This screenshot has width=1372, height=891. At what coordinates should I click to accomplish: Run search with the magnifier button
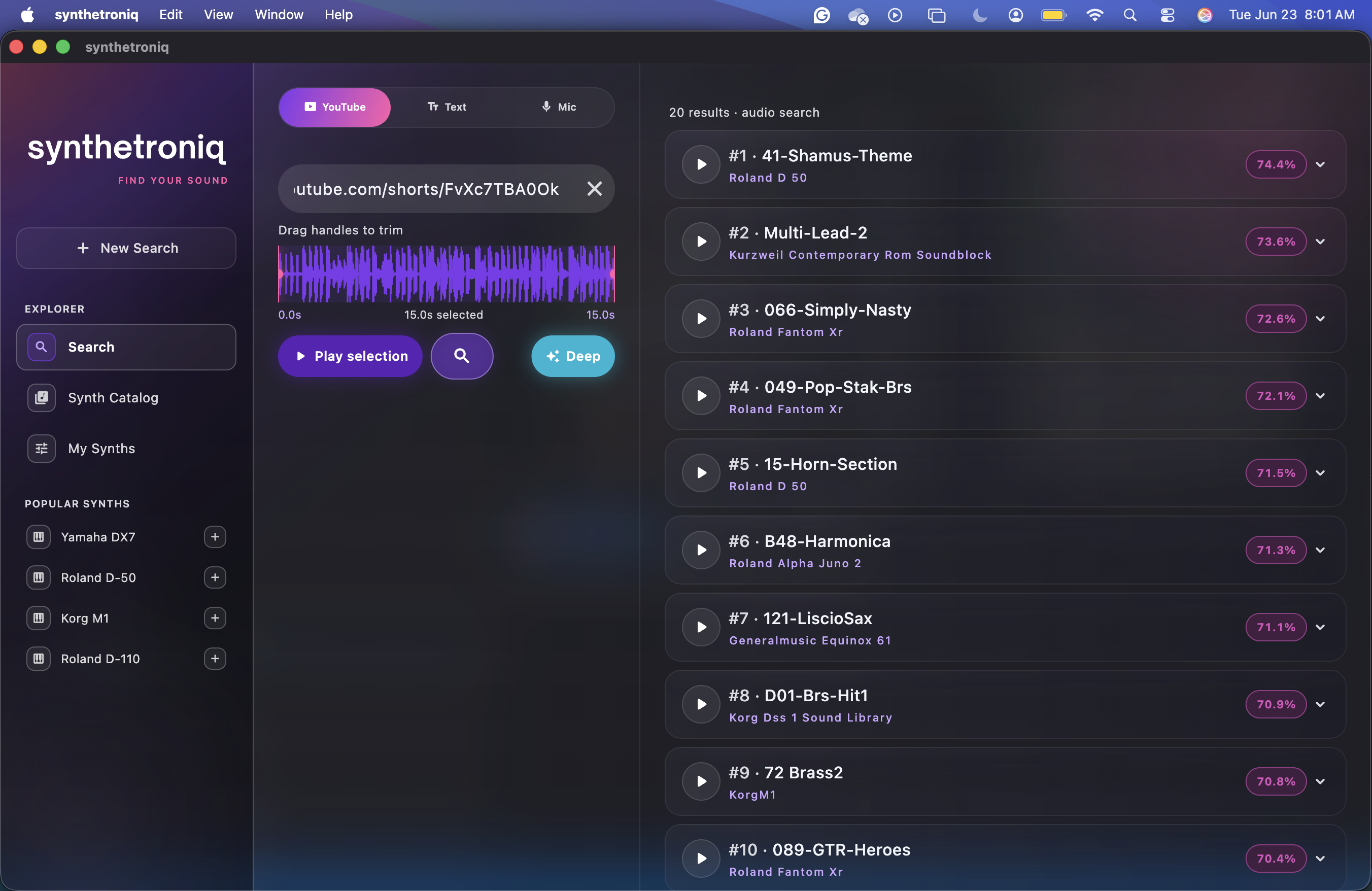tap(462, 356)
